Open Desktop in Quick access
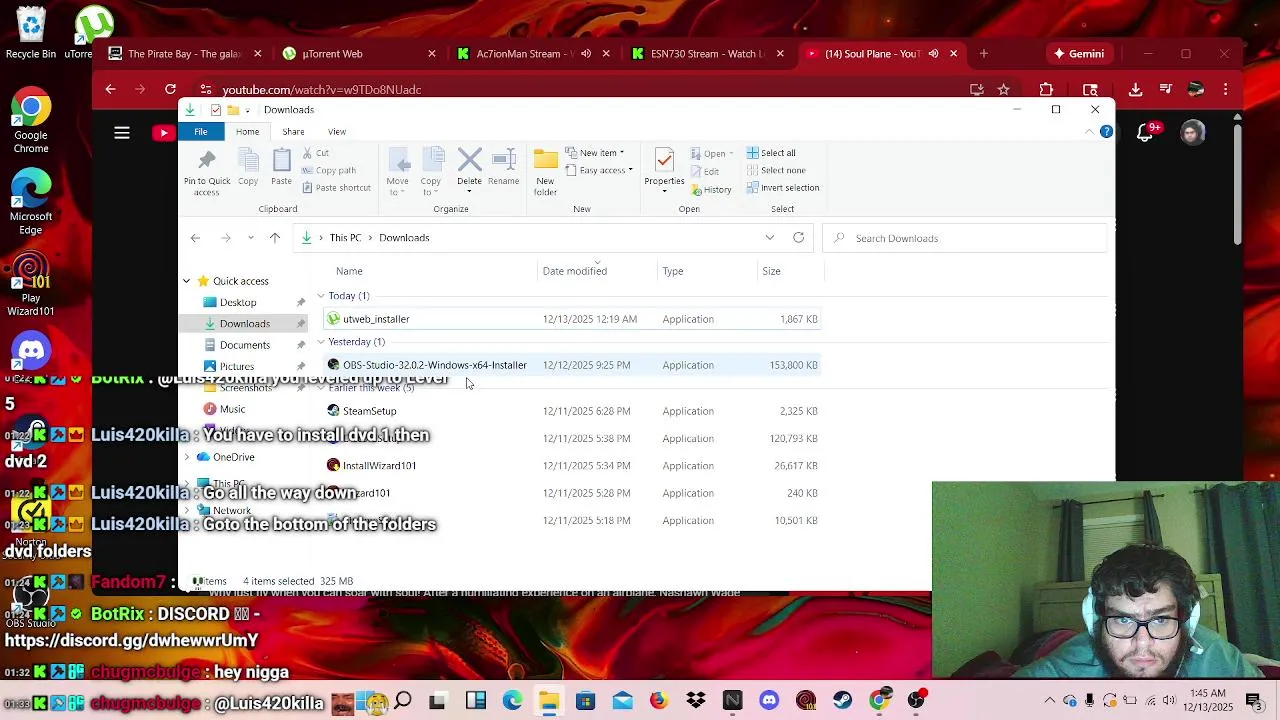 coord(238,302)
